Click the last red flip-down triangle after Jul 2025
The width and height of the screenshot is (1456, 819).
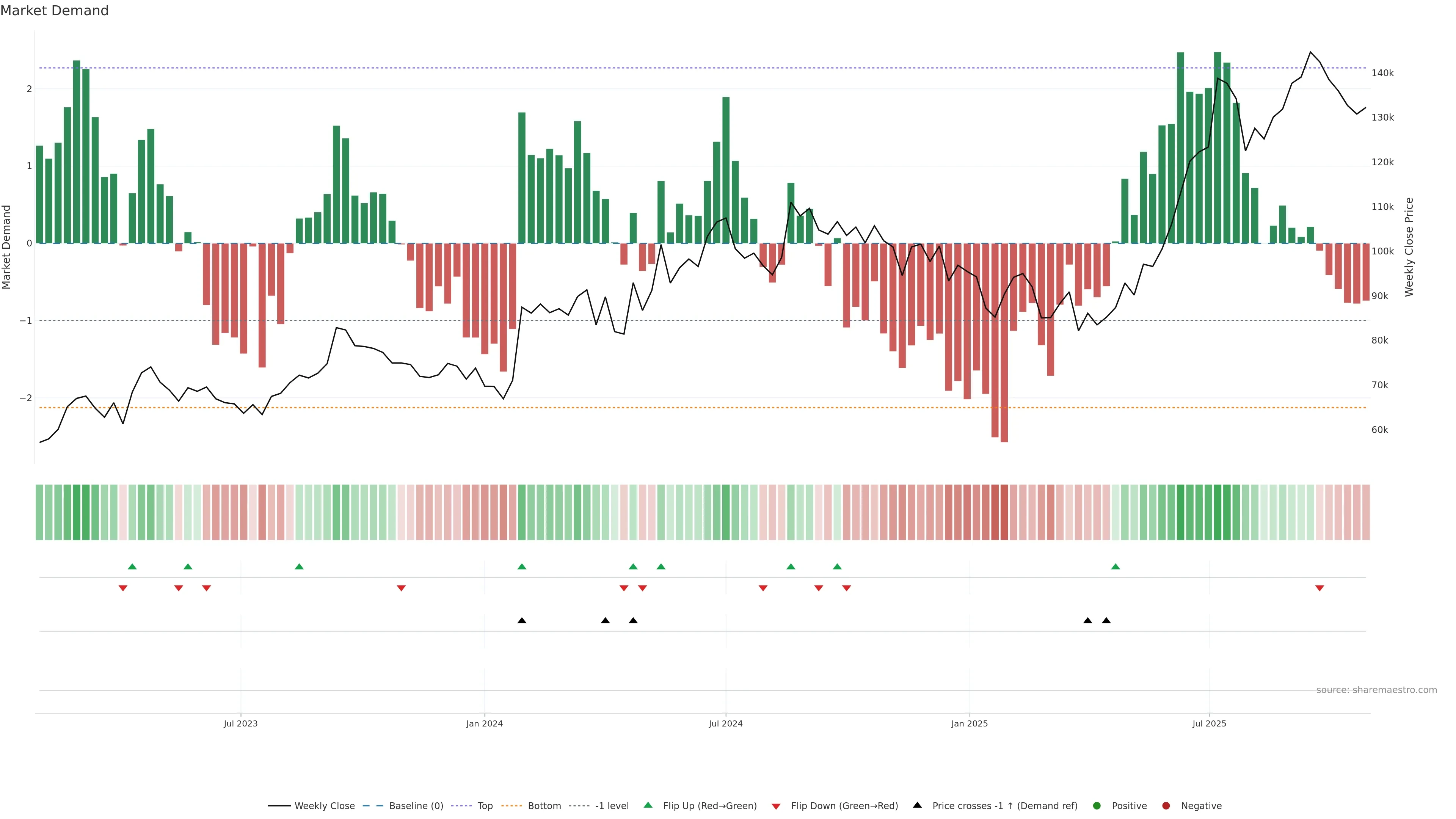(x=1320, y=588)
